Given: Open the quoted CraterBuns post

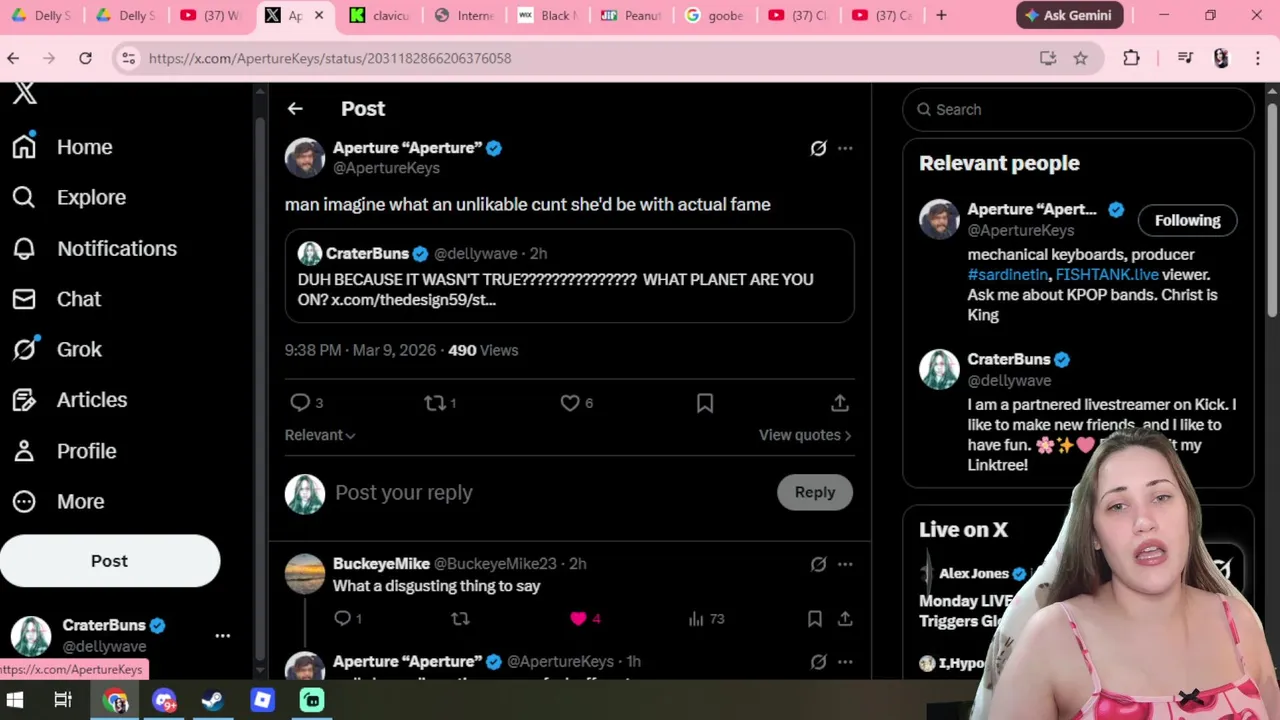Looking at the screenshot, I should tap(569, 276).
